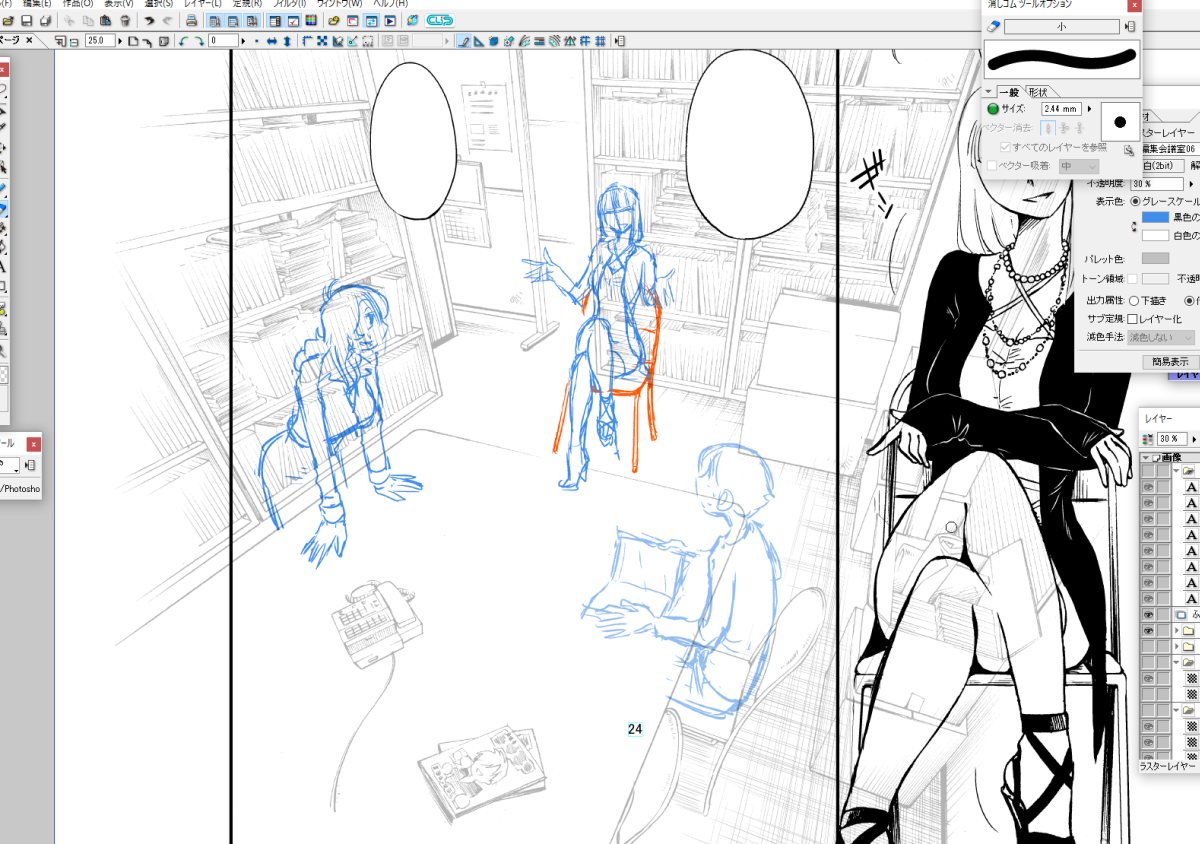
Task: Click the Print icon in the toolbar
Action: [x=191, y=20]
